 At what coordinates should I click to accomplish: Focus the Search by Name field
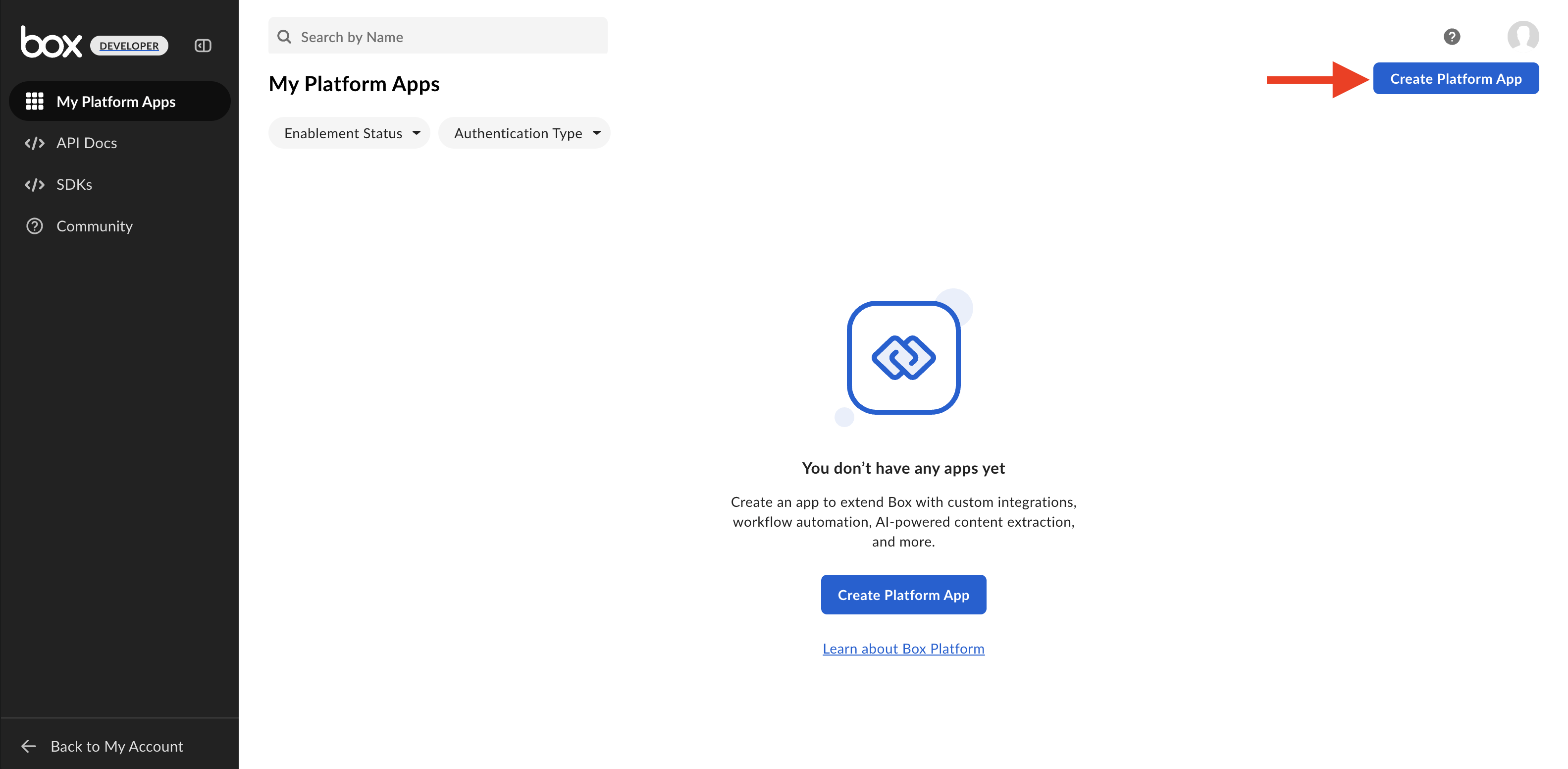click(450, 37)
